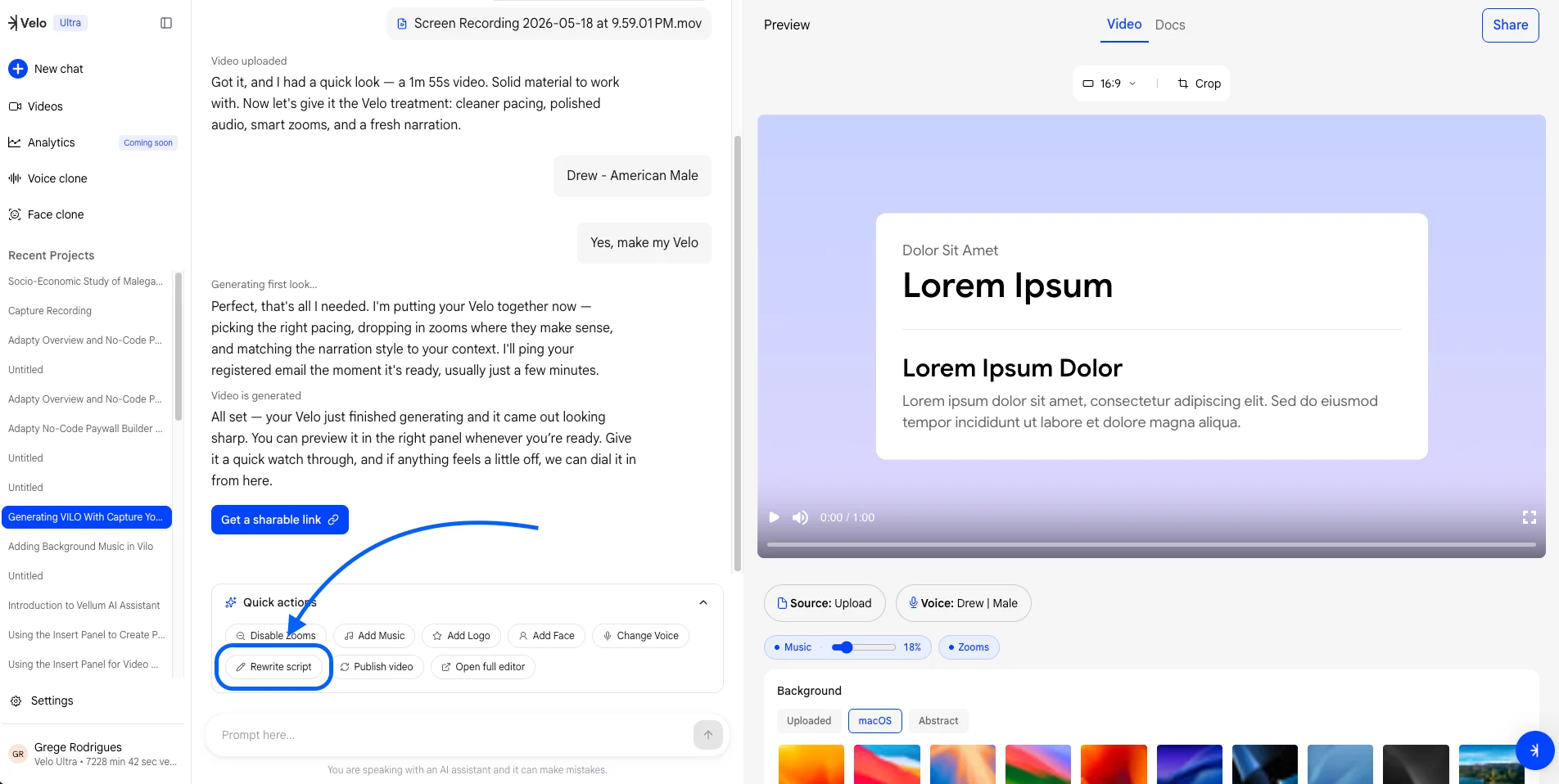Viewport: 1559px width, 784px height.
Task: Click Grege Rodrigues account name
Action: pos(78,747)
